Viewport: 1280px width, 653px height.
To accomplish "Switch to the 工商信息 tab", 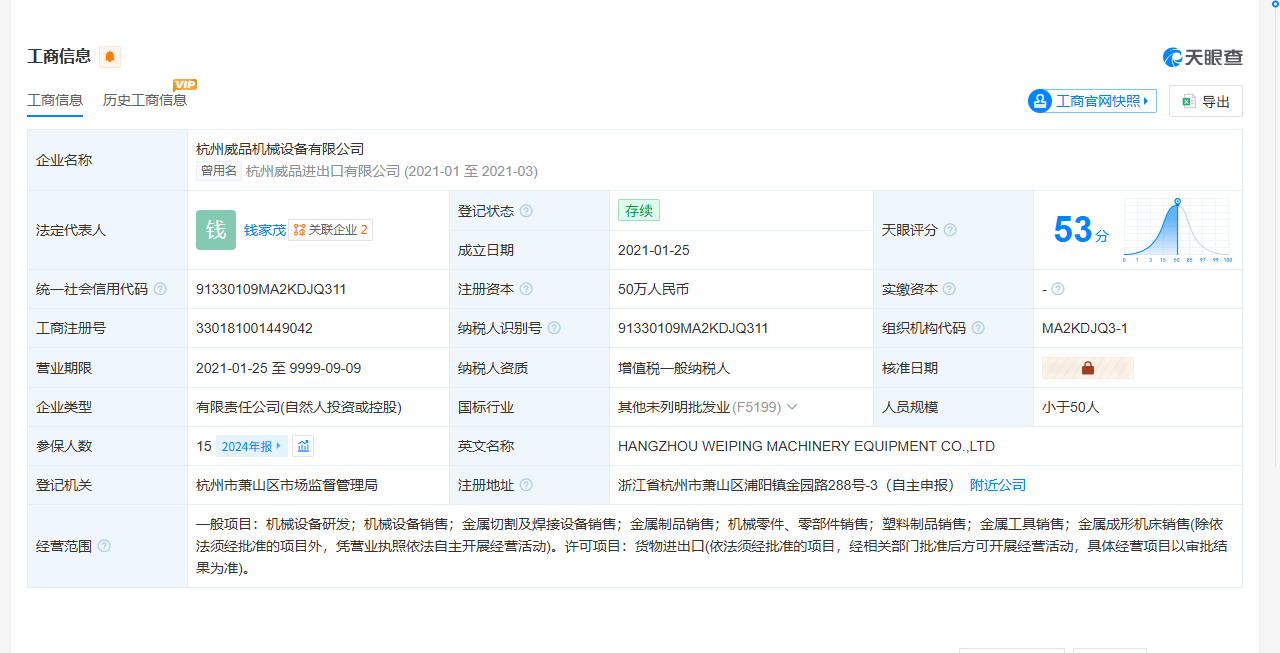I will point(55,100).
